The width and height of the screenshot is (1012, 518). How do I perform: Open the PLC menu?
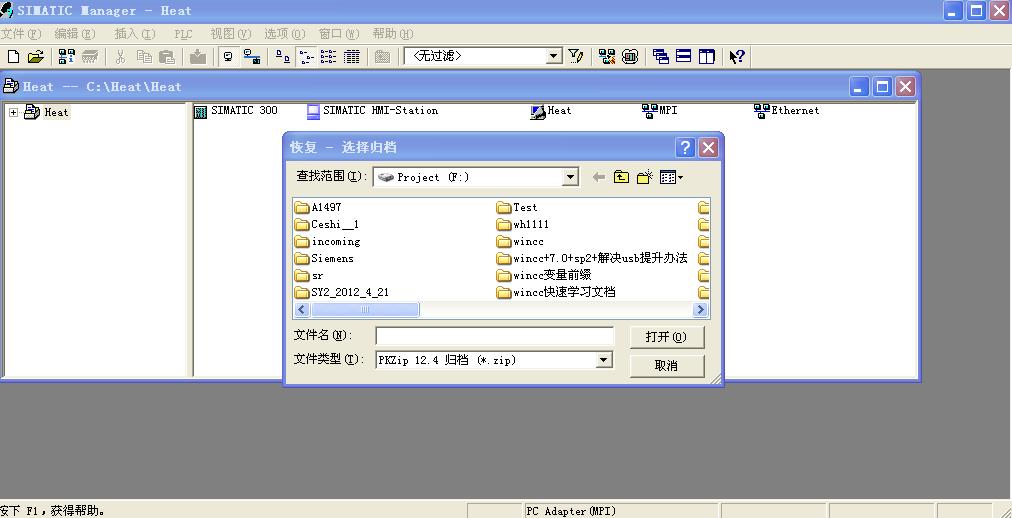point(183,34)
